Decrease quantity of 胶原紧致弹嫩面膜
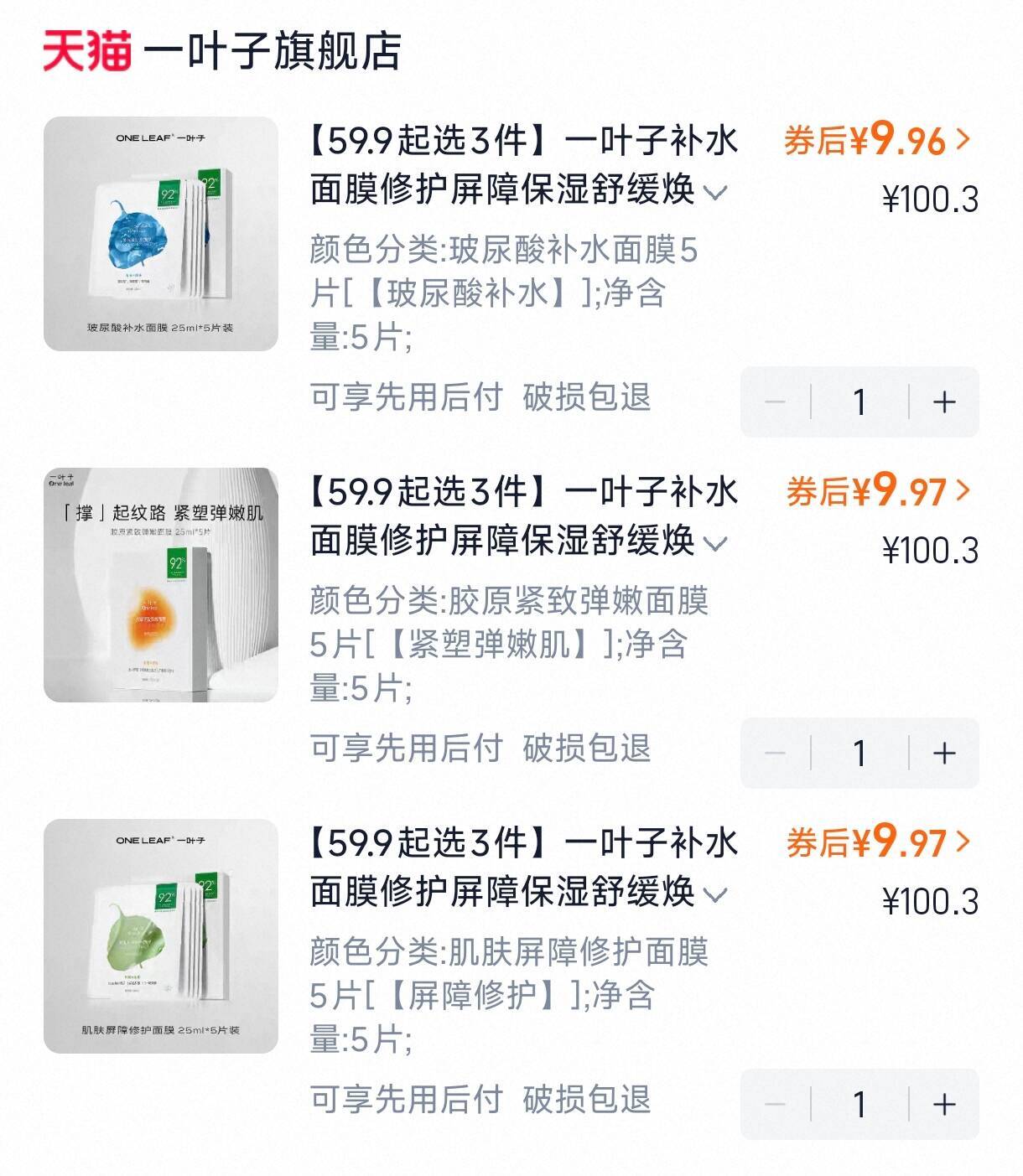Screen dimensions: 1023x1176 pyautogui.click(x=775, y=754)
